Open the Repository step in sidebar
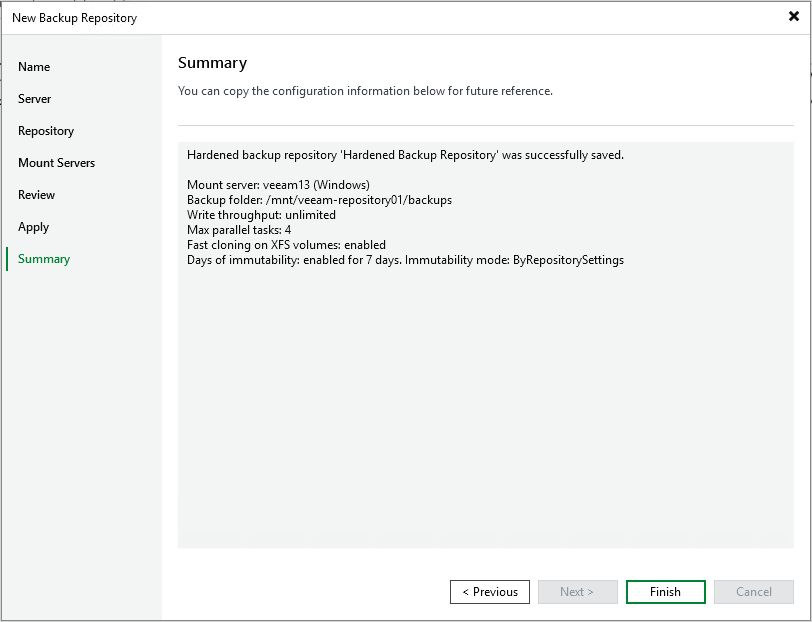The image size is (812, 622). (x=46, y=131)
